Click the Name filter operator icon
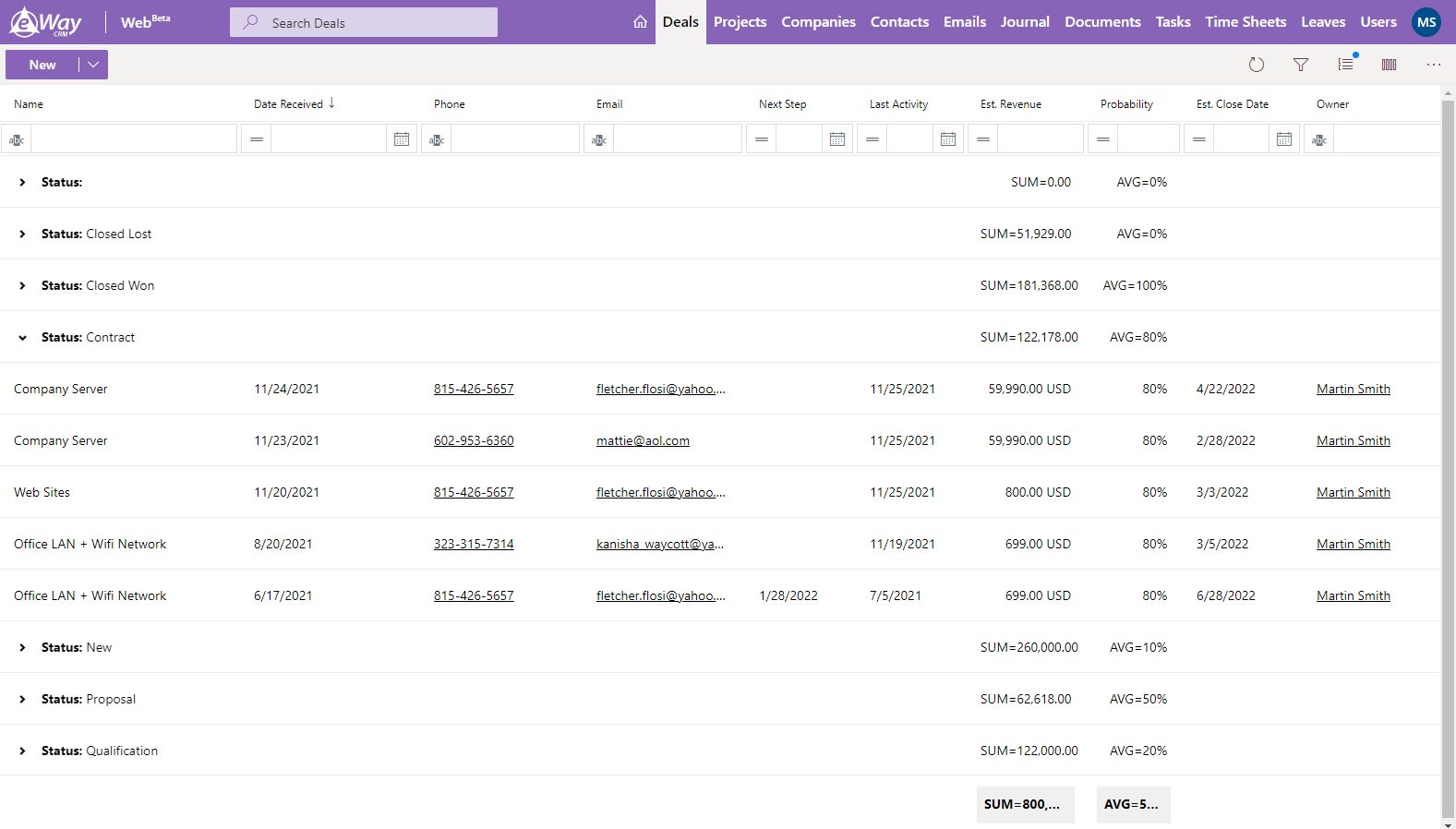This screenshot has width=1456, height=829. click(17, 139)
